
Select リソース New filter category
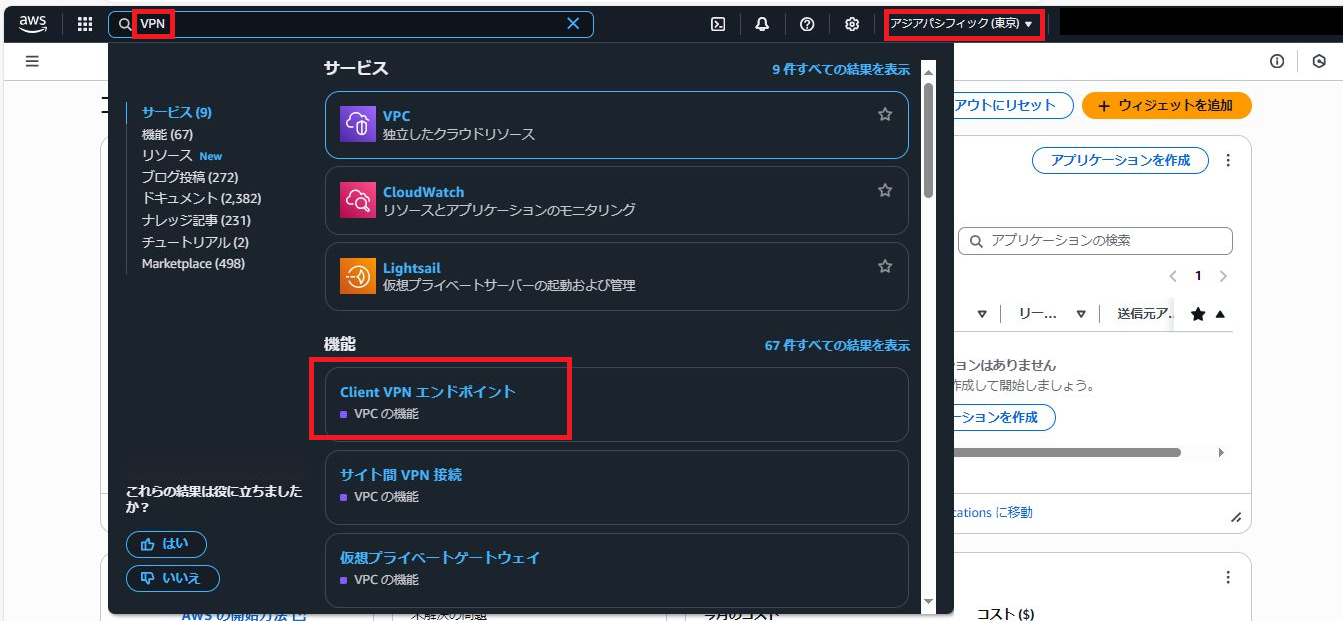coord(182,156)
